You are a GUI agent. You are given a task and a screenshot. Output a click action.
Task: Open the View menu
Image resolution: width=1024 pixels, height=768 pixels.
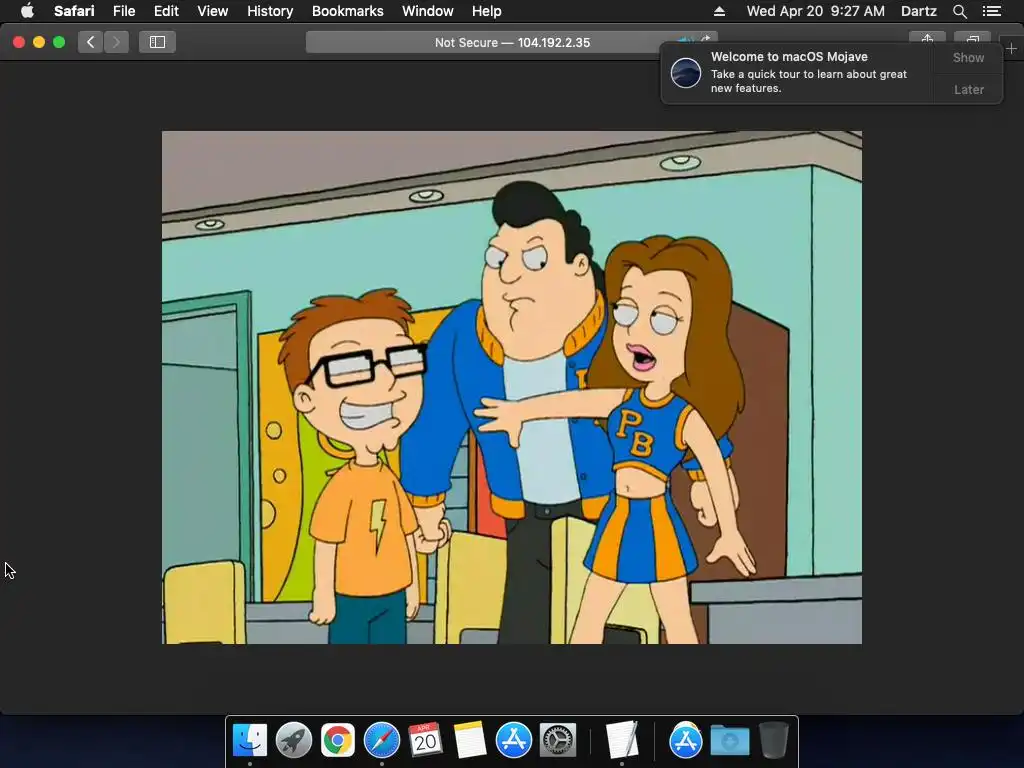point(212,11)
